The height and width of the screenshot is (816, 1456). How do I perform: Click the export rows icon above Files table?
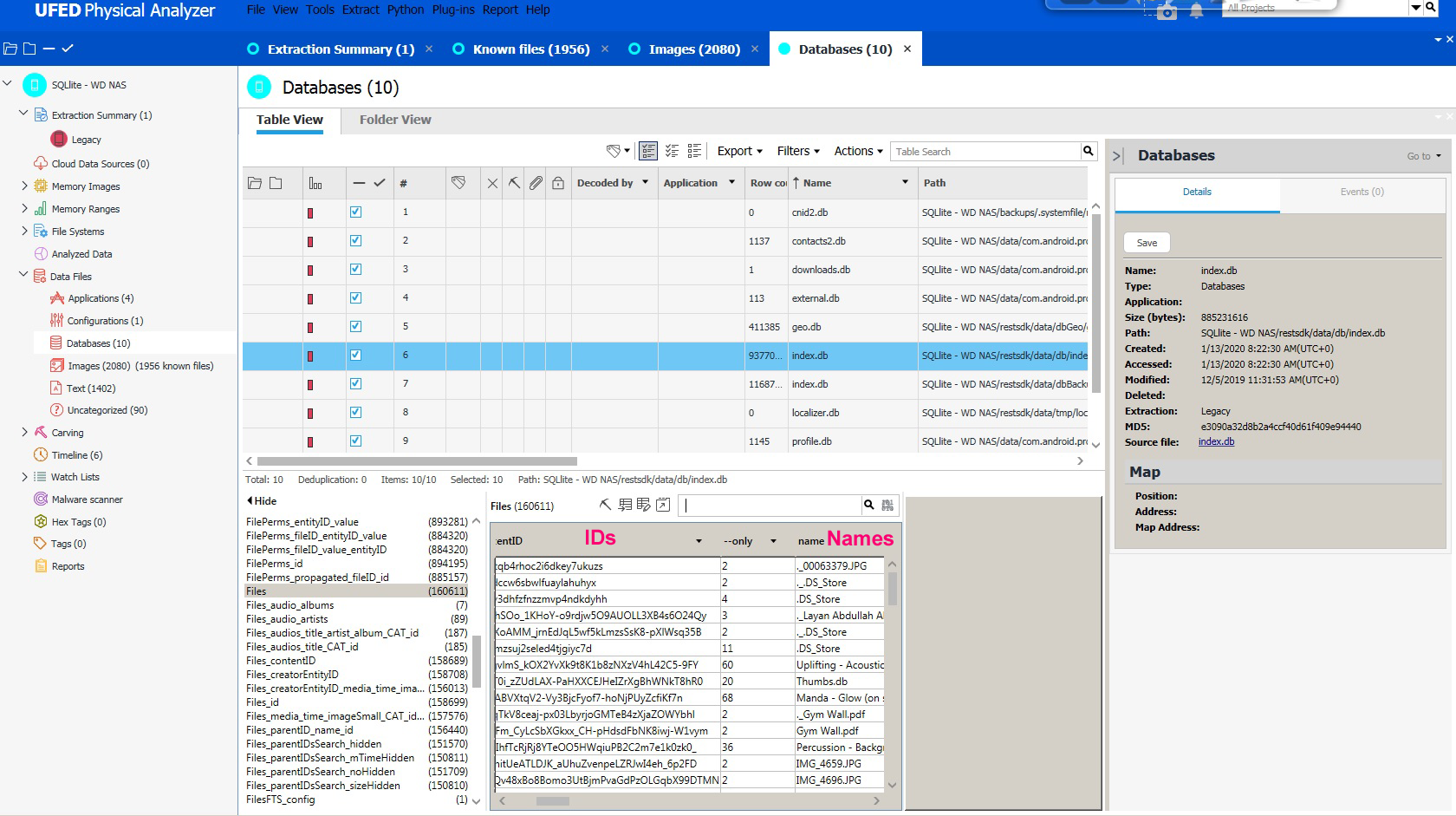click(x=624, y=505)
